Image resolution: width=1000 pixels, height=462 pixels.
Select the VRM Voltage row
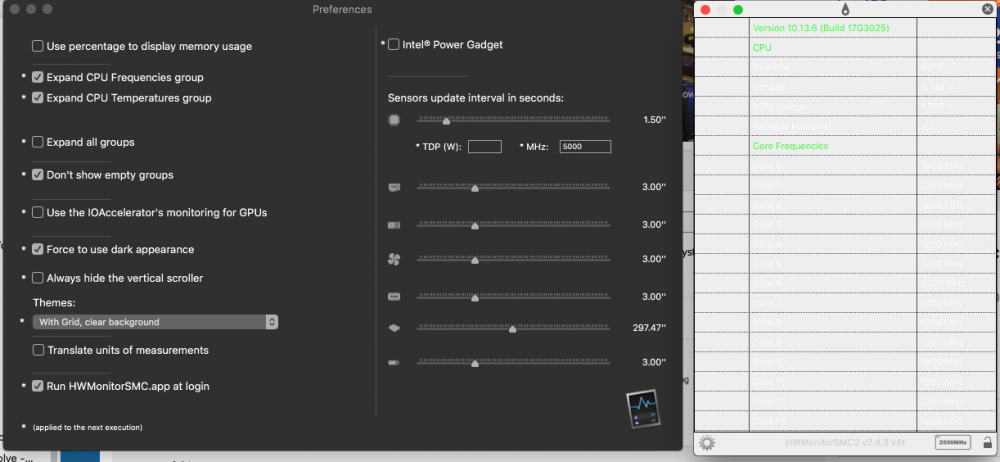click(x=844, y=107)
